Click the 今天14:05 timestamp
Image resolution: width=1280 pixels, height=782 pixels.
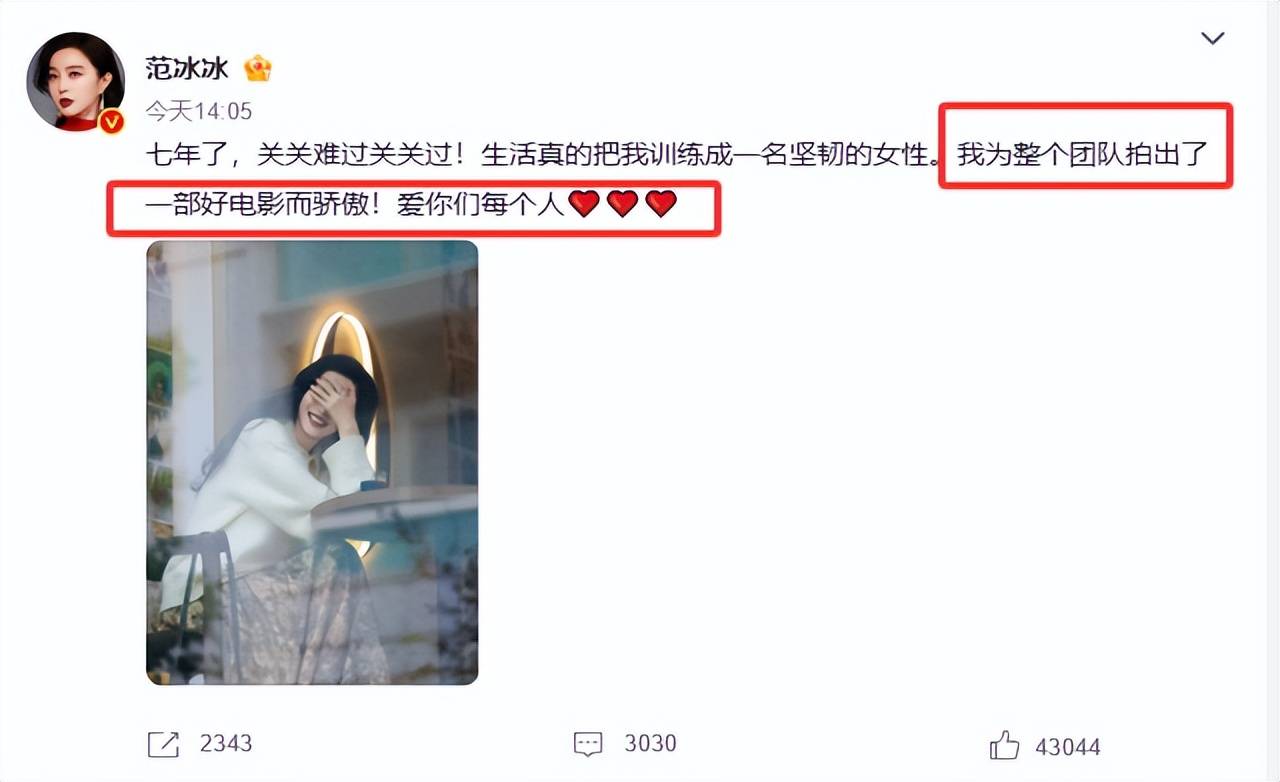click(x=199, y=110)
